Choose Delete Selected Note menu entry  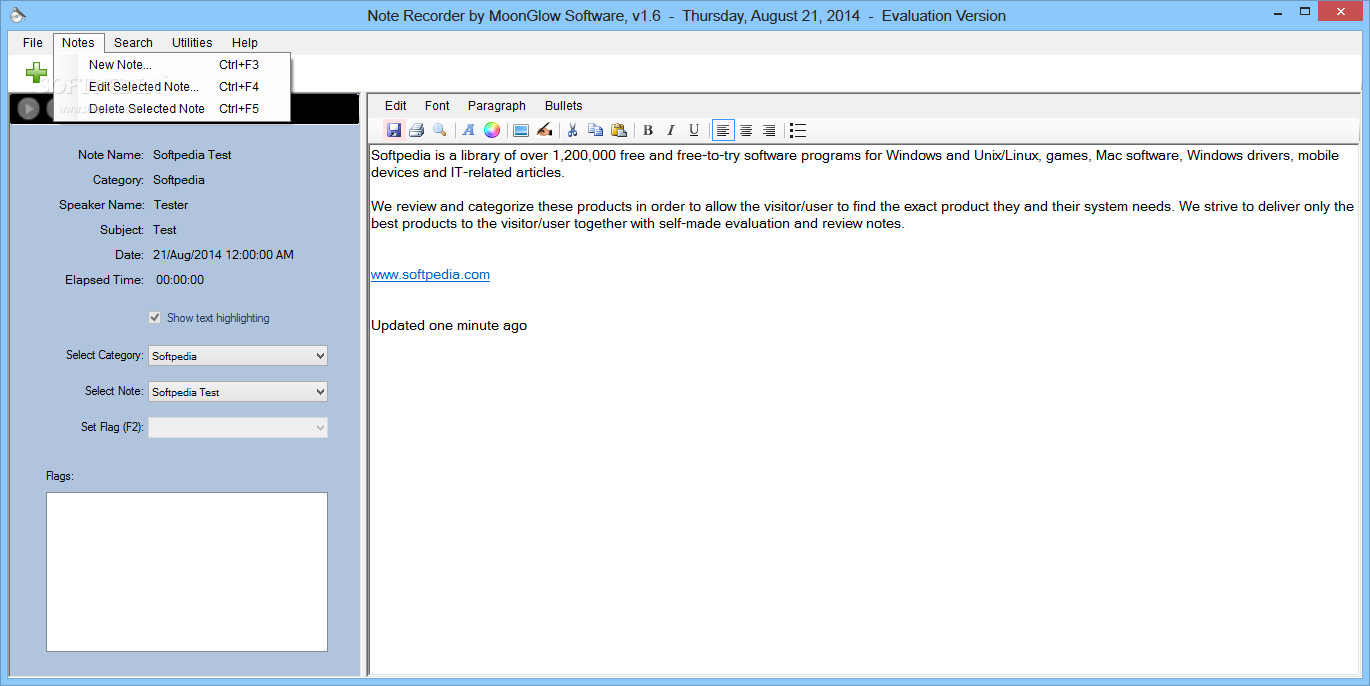(x=172, y=109)
